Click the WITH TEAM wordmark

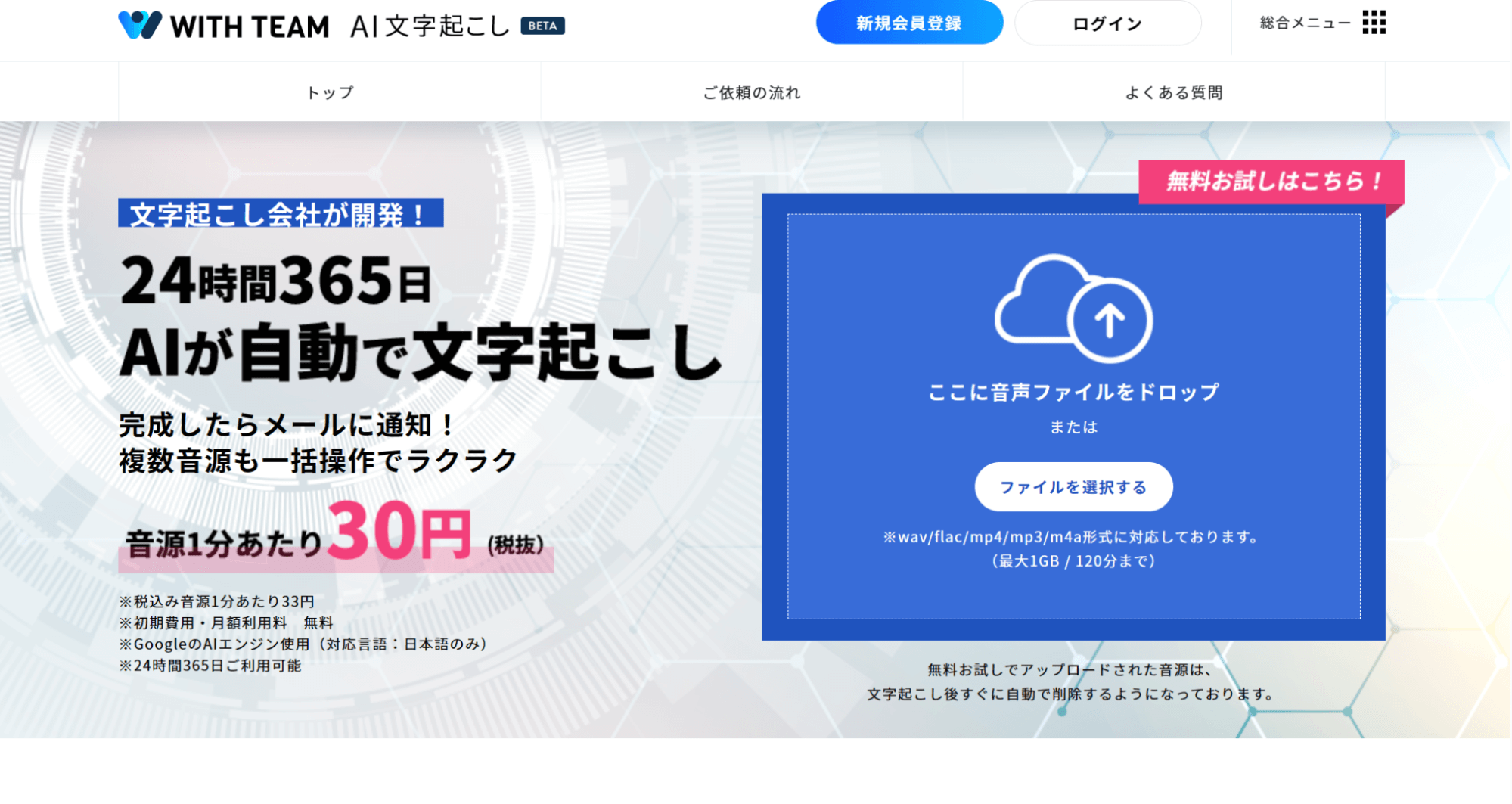(250, 26)
